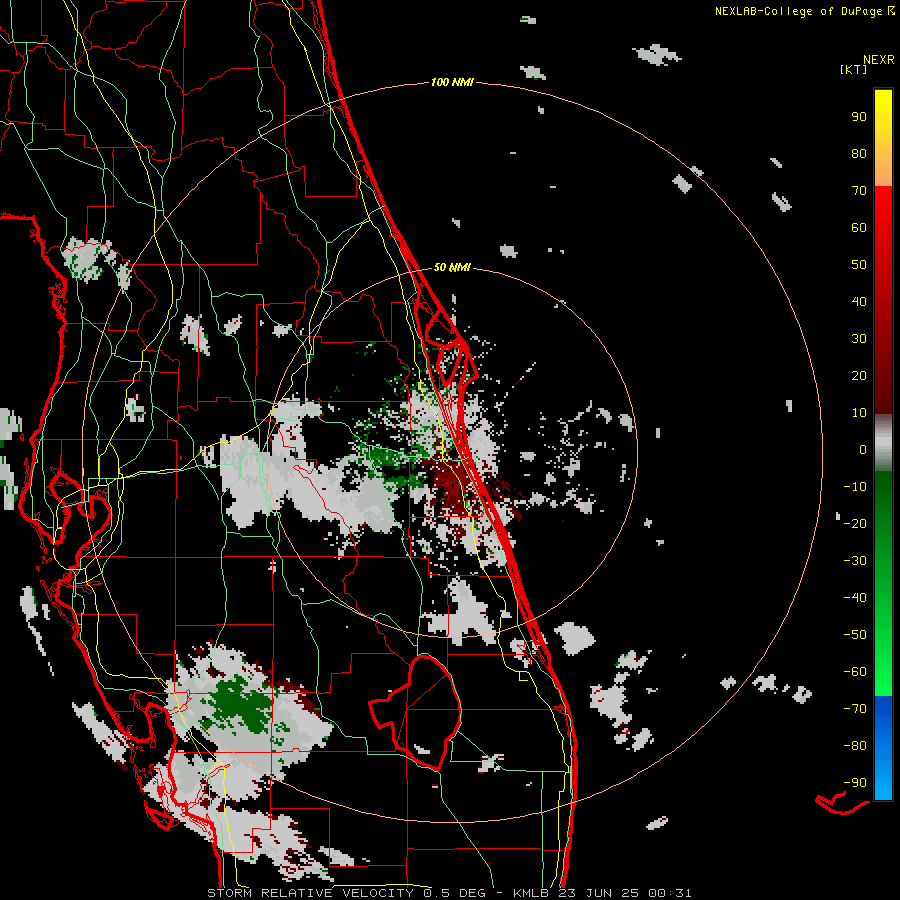Click the 60 knot value on the scale
The width and height of the screenshot is (900, 900).
pos(859,227)
